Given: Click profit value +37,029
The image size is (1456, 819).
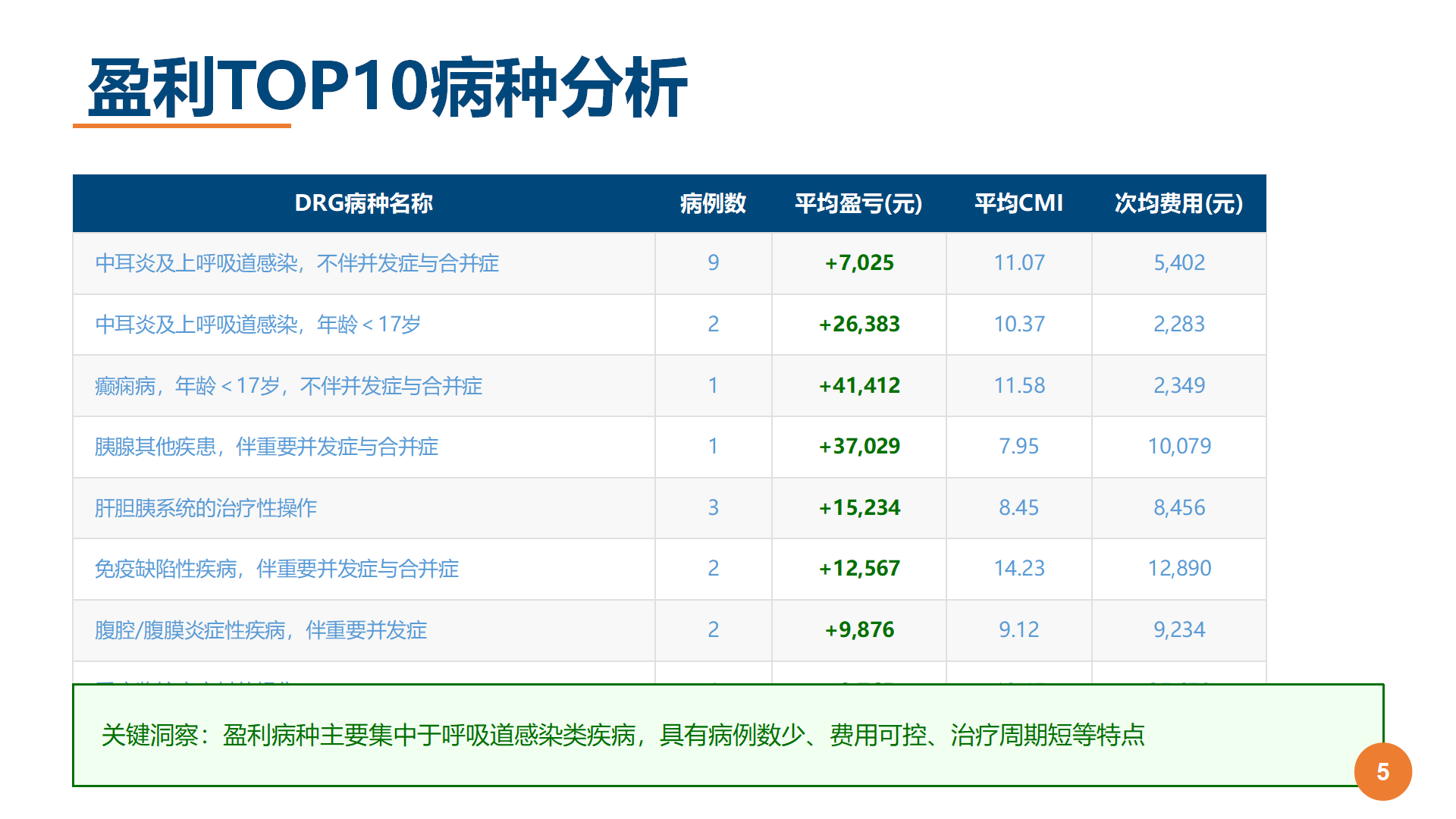Looking at the screenshot, I should pyautogui.click(x=859, y=447).
